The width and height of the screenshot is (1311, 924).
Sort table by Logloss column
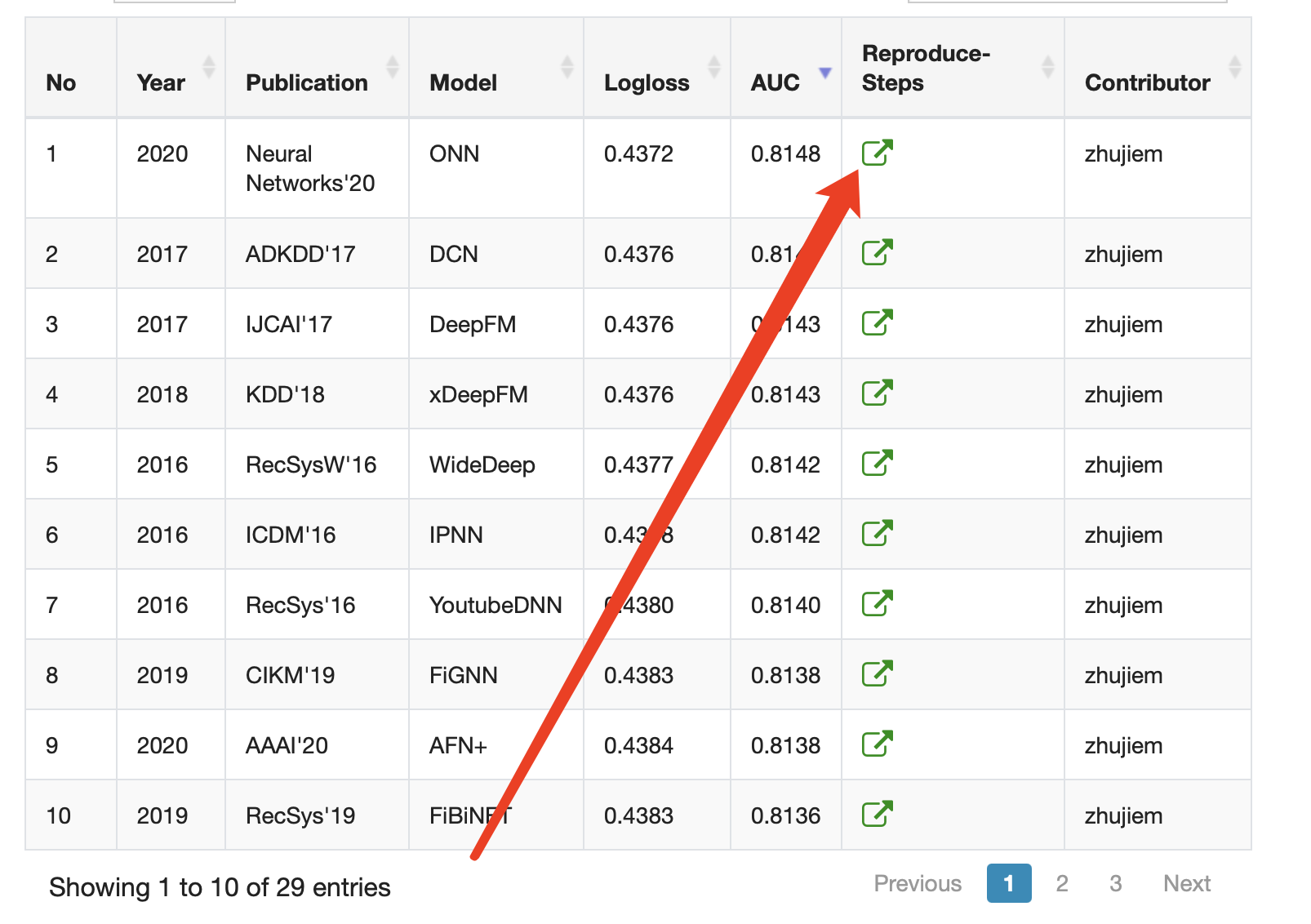657,68
